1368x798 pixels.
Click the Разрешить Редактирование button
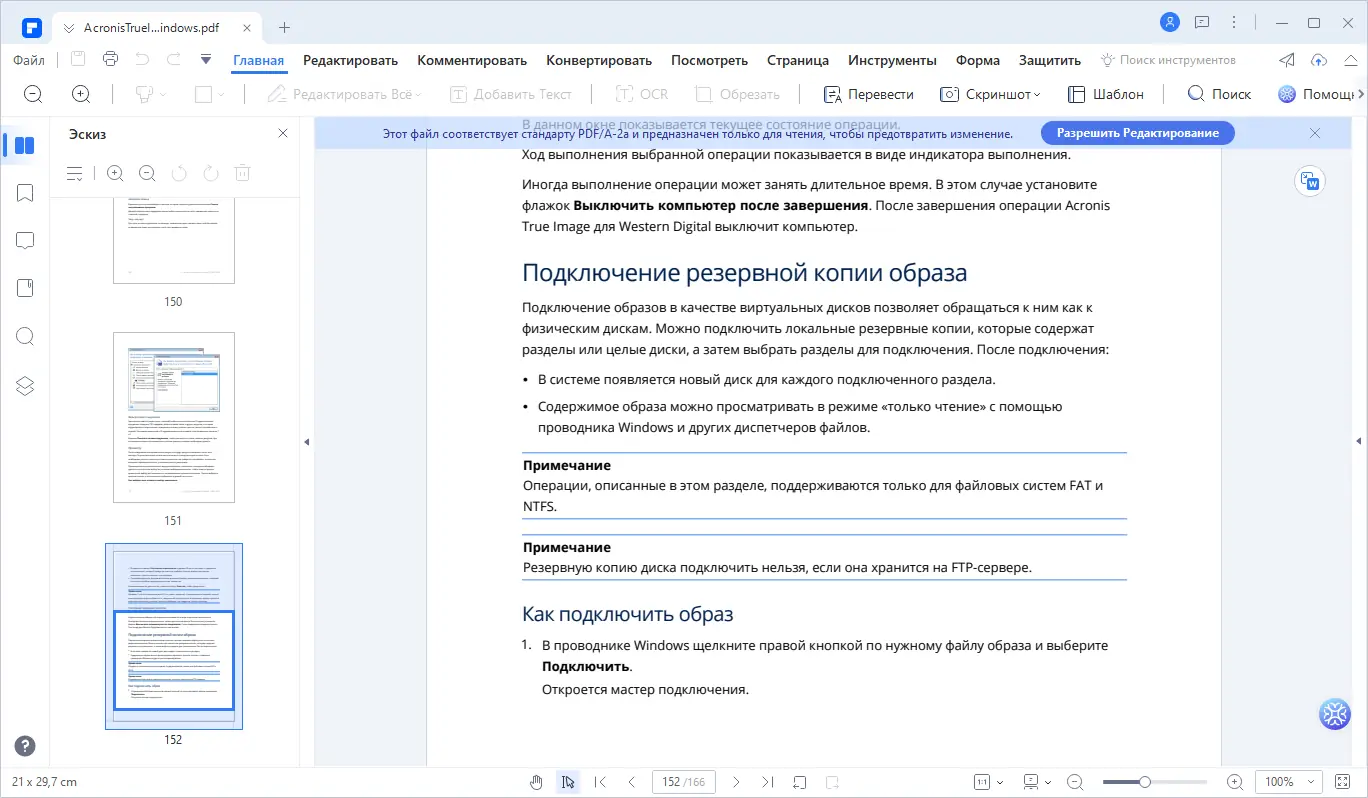[x=1137, y=132]
